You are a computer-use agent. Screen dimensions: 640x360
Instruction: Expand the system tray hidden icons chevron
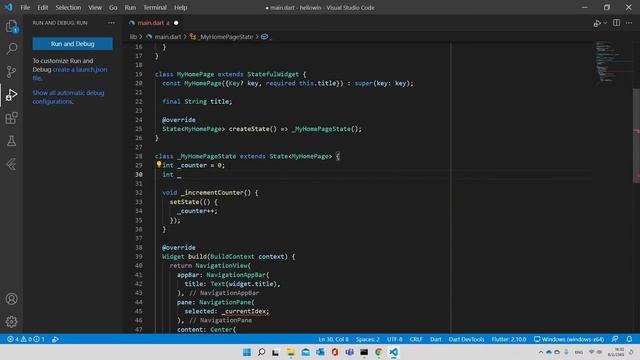pyautogui.click(x=541, y=352)
